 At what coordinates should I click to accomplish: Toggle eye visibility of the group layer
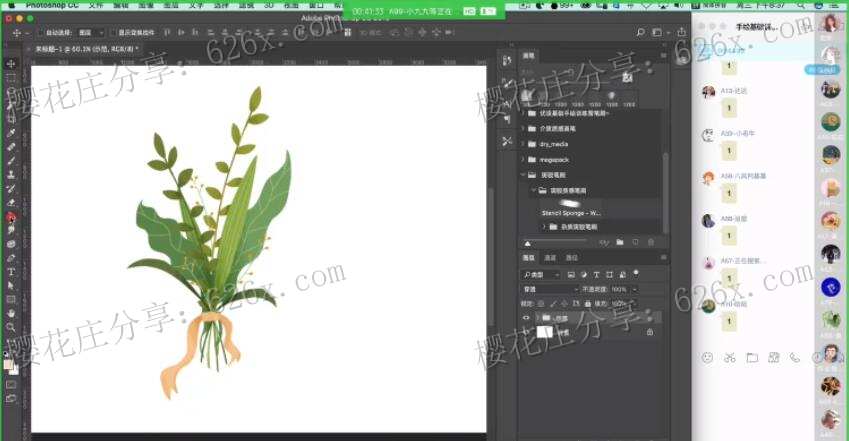[x=525, y=318]
